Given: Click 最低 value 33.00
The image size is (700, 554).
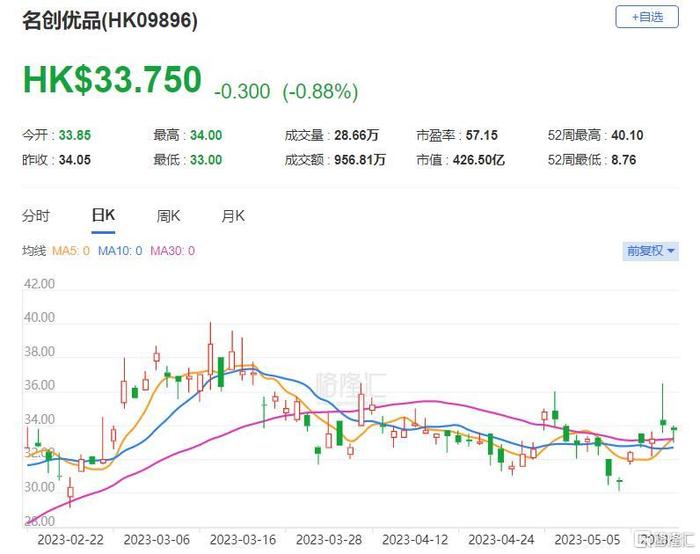Looking at the screenshot, I should click(x=206, y=160).
